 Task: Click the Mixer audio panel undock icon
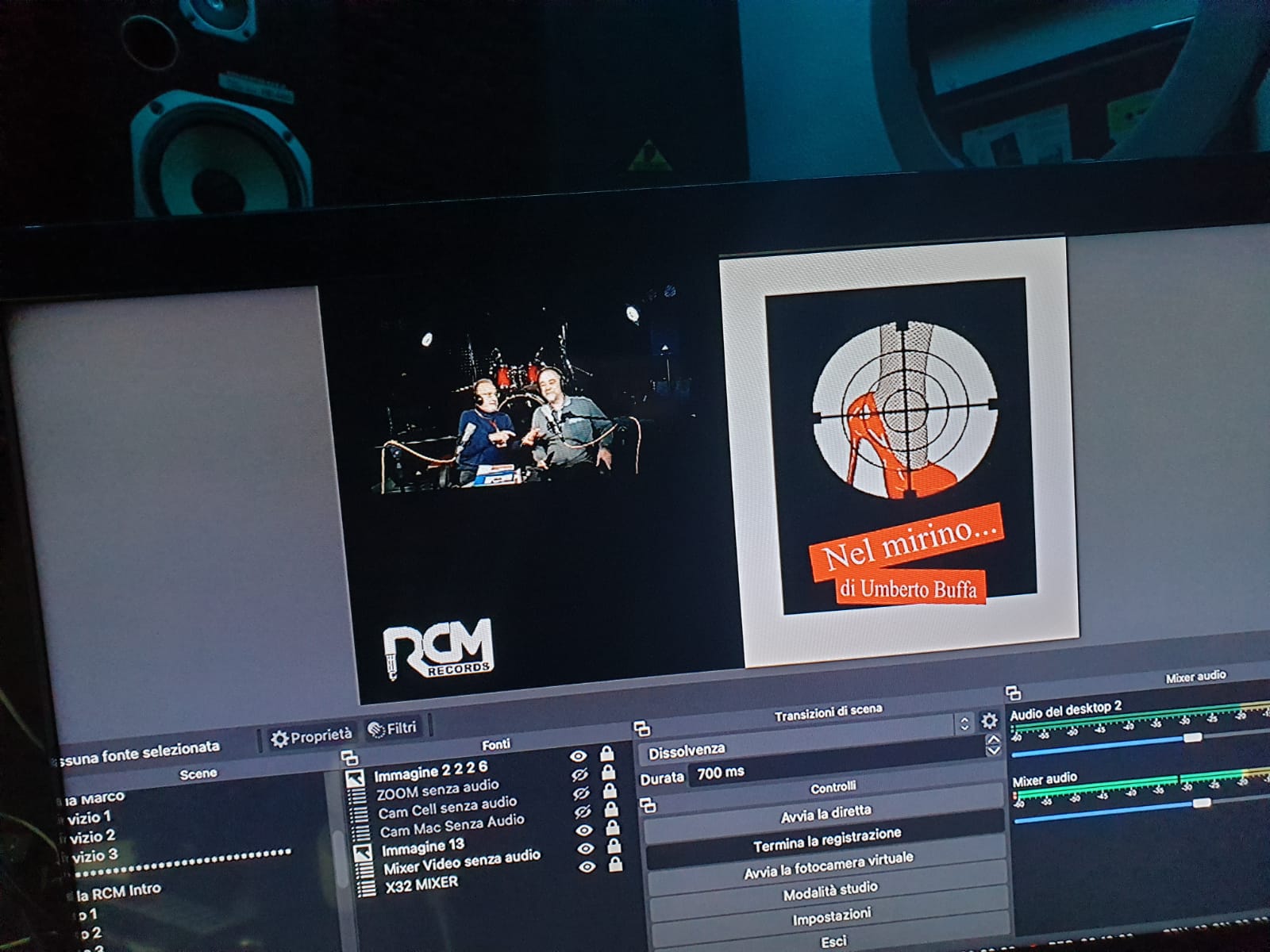[x=1013, y=693]
